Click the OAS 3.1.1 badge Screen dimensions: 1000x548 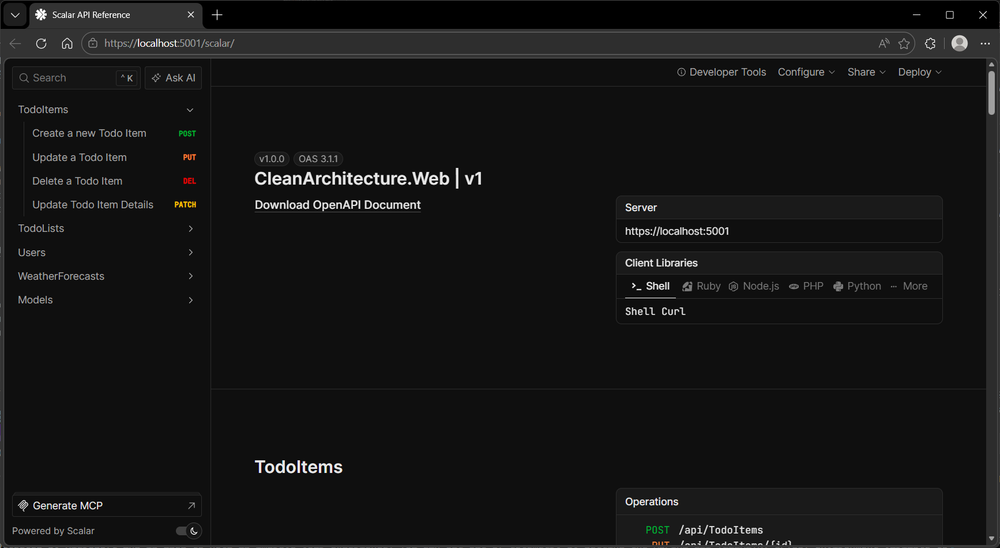pos(318,159)
